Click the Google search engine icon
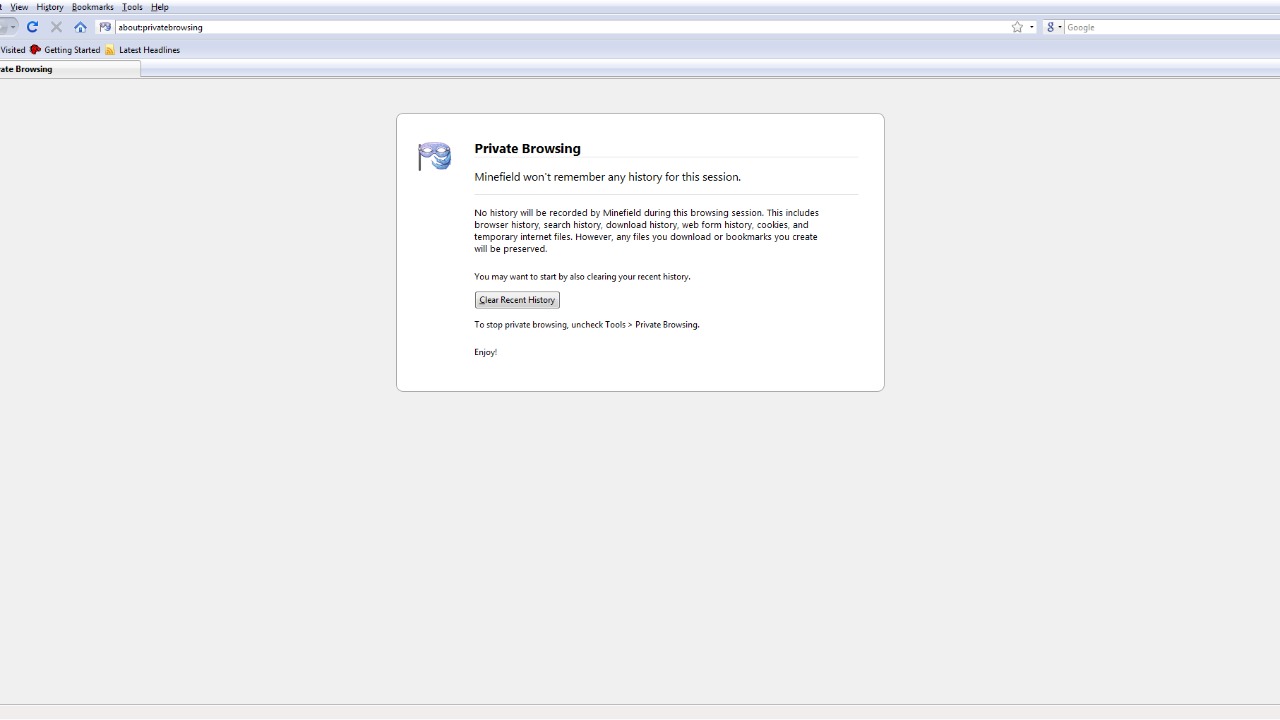 click(x=1049, y=27)
